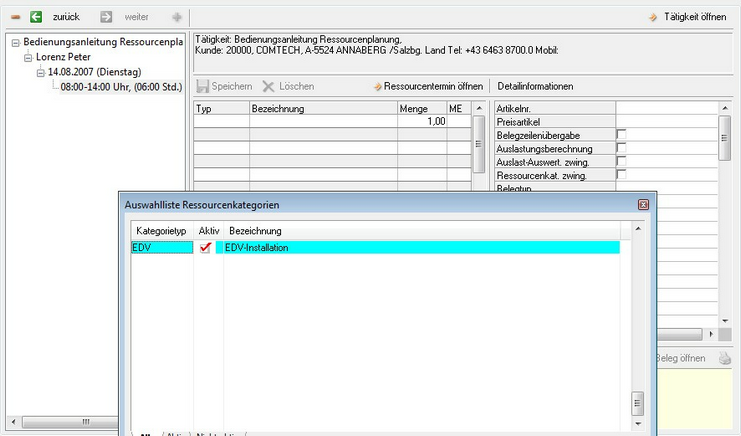
Task: Click the Speichern disk icon
Action: click(x=203, y=87)
